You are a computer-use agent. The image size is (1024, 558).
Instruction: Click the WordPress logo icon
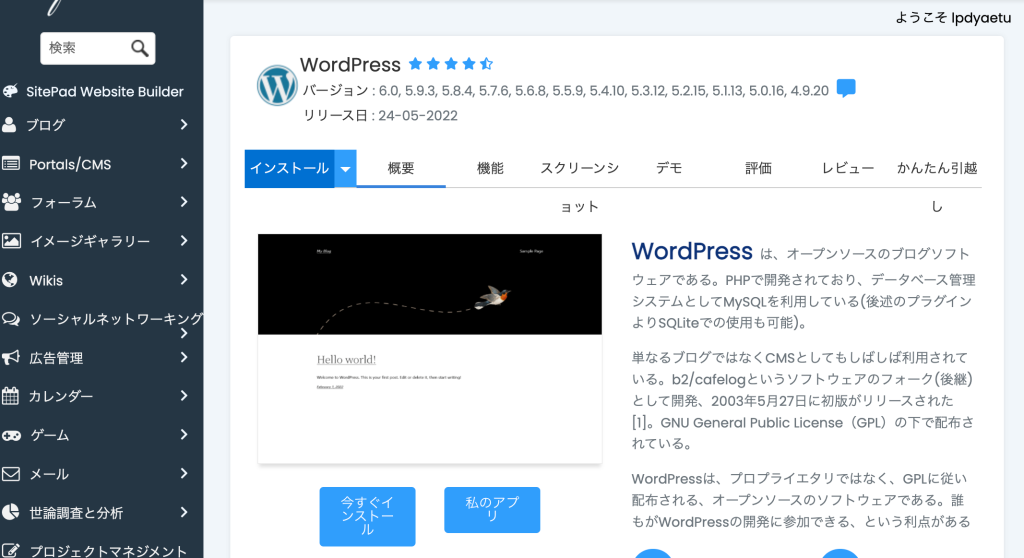(x=277, y=85)
